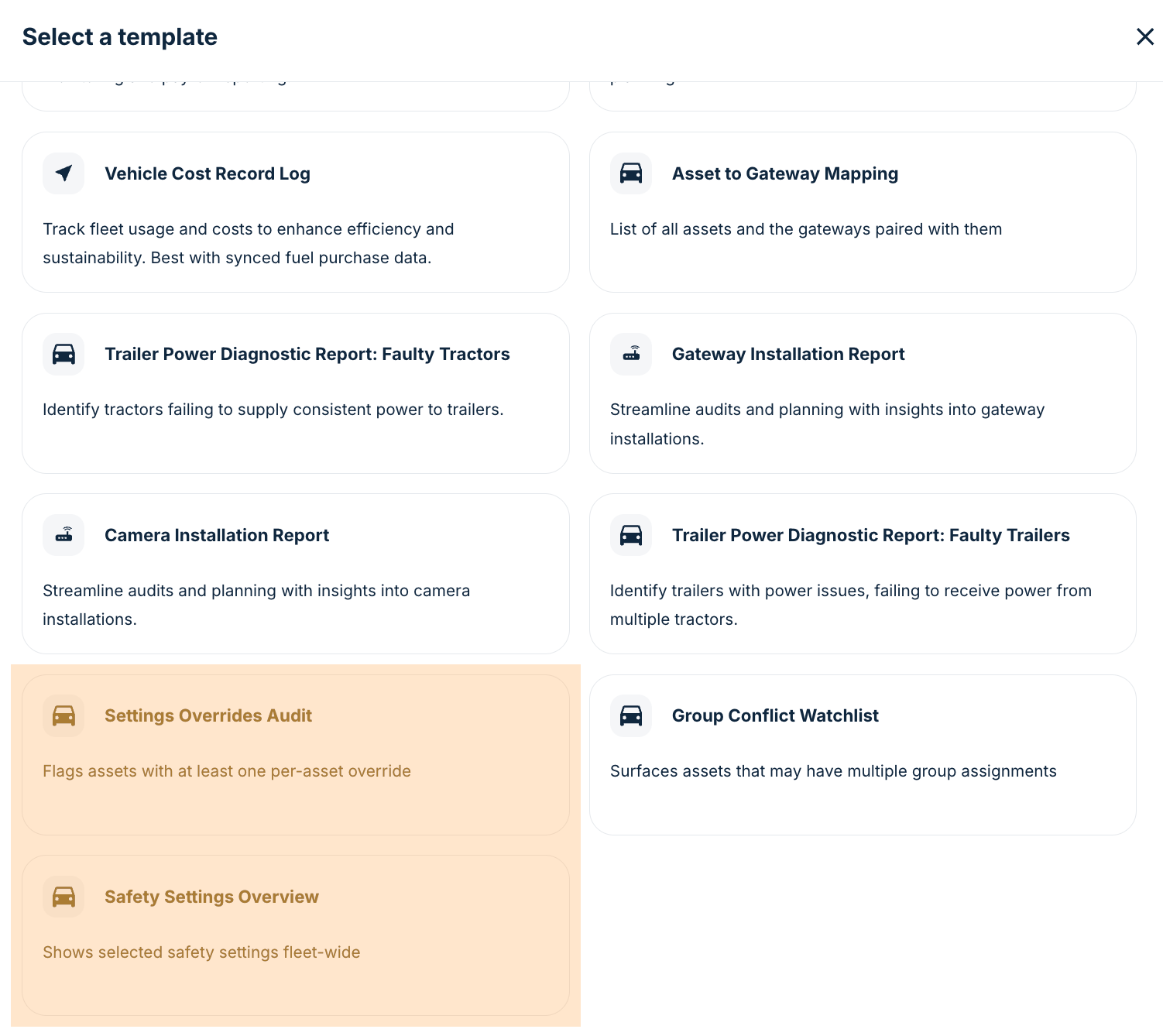The width and height of the screenshot is (1163, 1036).
Task: Click the gateway device icon on Gateway Installation Report
Action: [630, 354]
